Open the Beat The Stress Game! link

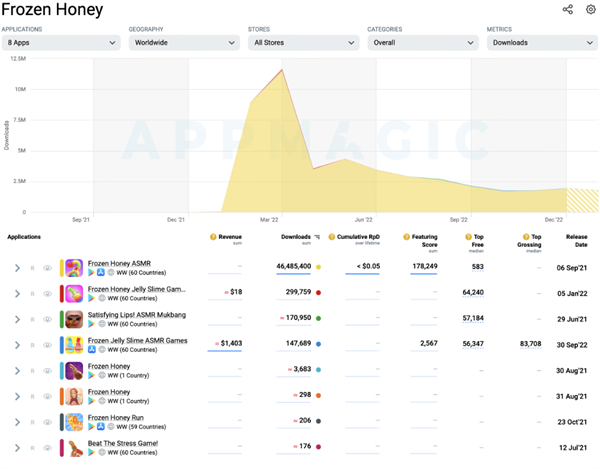[123, 443]
